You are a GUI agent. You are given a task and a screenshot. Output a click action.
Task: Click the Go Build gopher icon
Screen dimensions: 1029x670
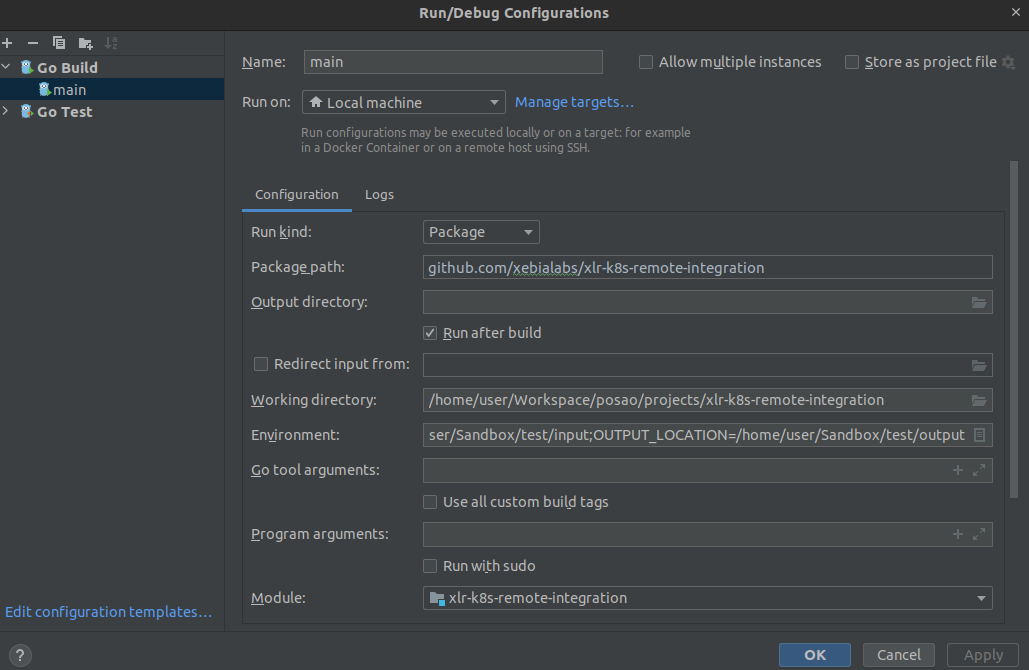click(27, 68)
